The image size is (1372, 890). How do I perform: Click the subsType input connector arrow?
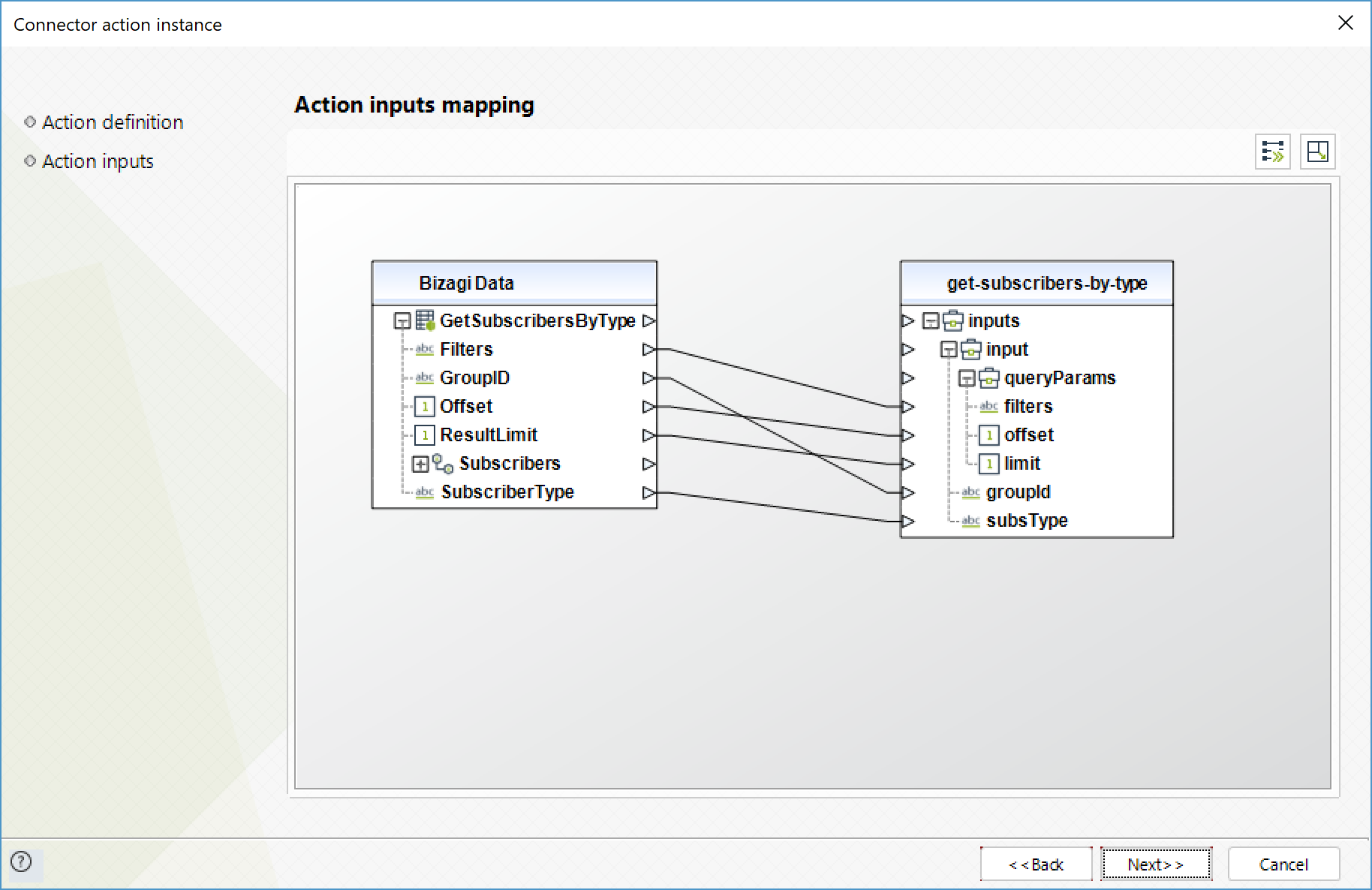pyautogui.click(x=908, y=521)
